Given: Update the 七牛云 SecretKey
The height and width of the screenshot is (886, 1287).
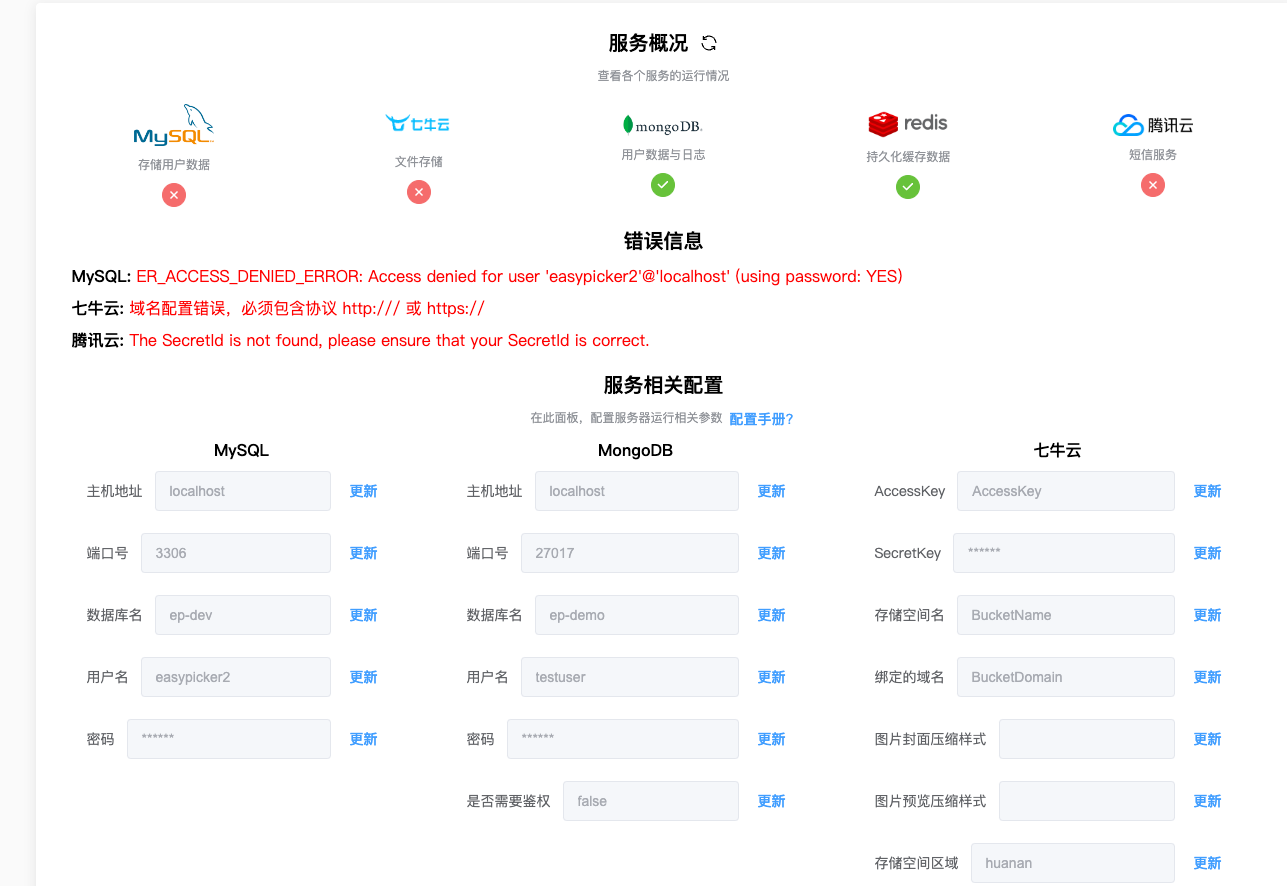Looking at the screenshot, I should [1207, 553].
